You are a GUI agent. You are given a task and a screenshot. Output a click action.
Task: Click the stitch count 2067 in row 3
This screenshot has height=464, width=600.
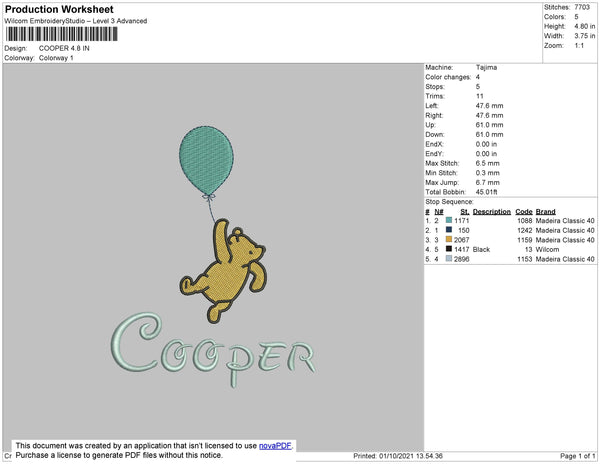click(461, 240)
